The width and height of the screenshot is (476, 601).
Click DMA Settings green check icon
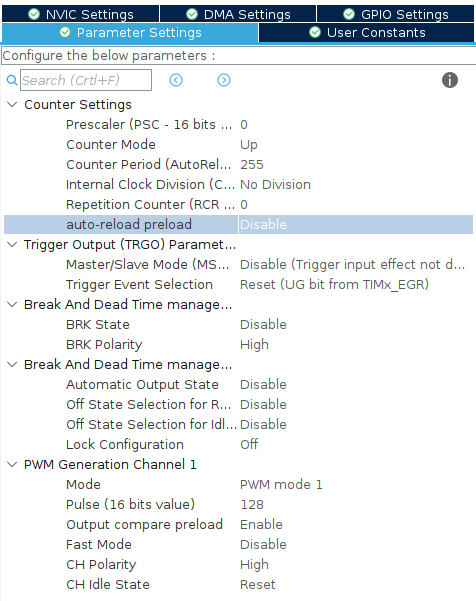(192, 15)
